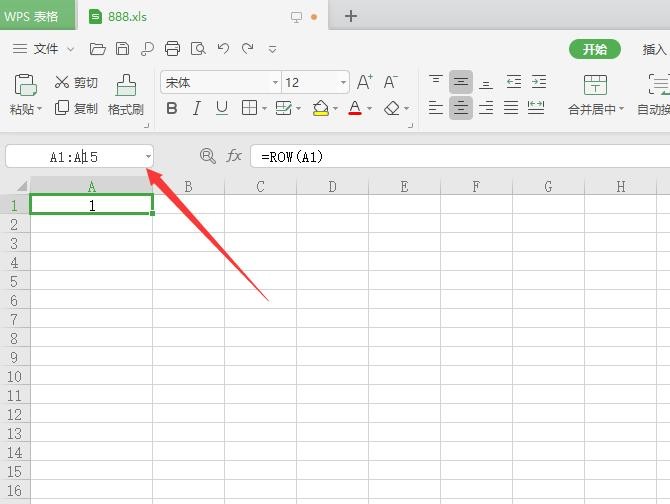
Task: Toggle italic formatting
Action: coord(197,109)
